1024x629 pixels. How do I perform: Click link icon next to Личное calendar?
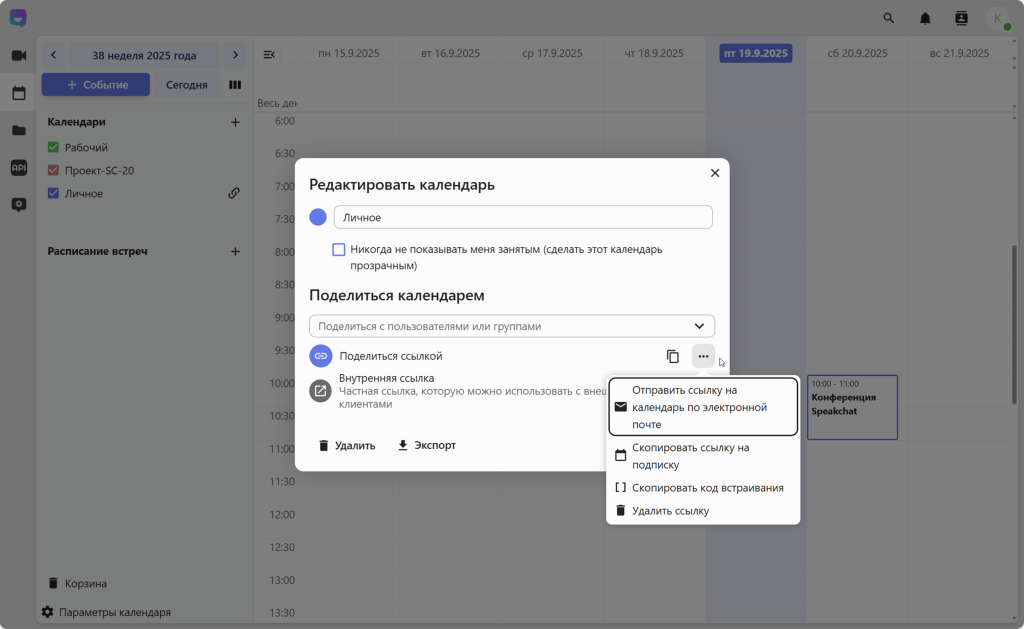click(x=234, y=193)
